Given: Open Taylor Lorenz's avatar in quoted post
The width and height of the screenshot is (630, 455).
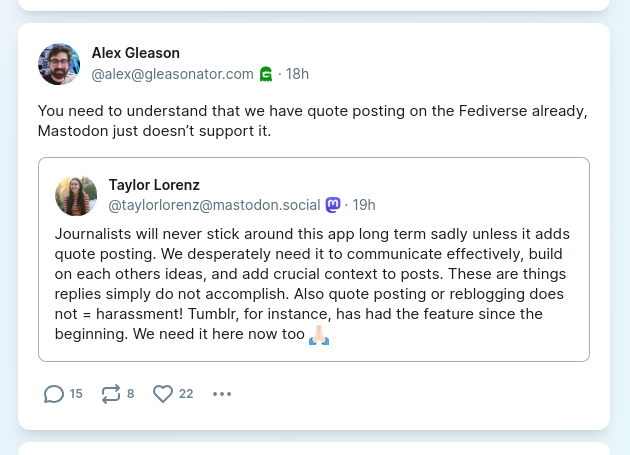Looking at the screenshot, I should [76, 196].
